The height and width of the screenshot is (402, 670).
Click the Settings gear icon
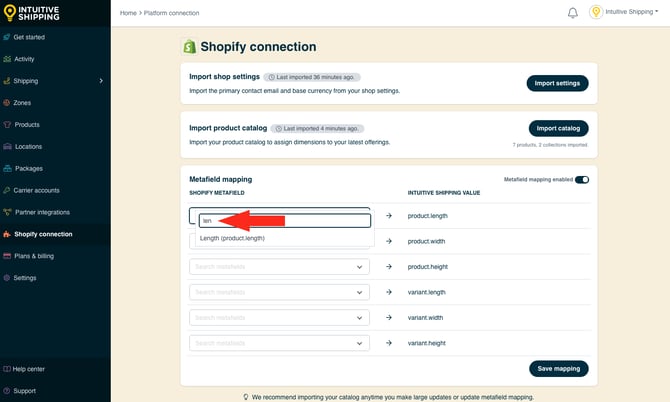[7, 278]
